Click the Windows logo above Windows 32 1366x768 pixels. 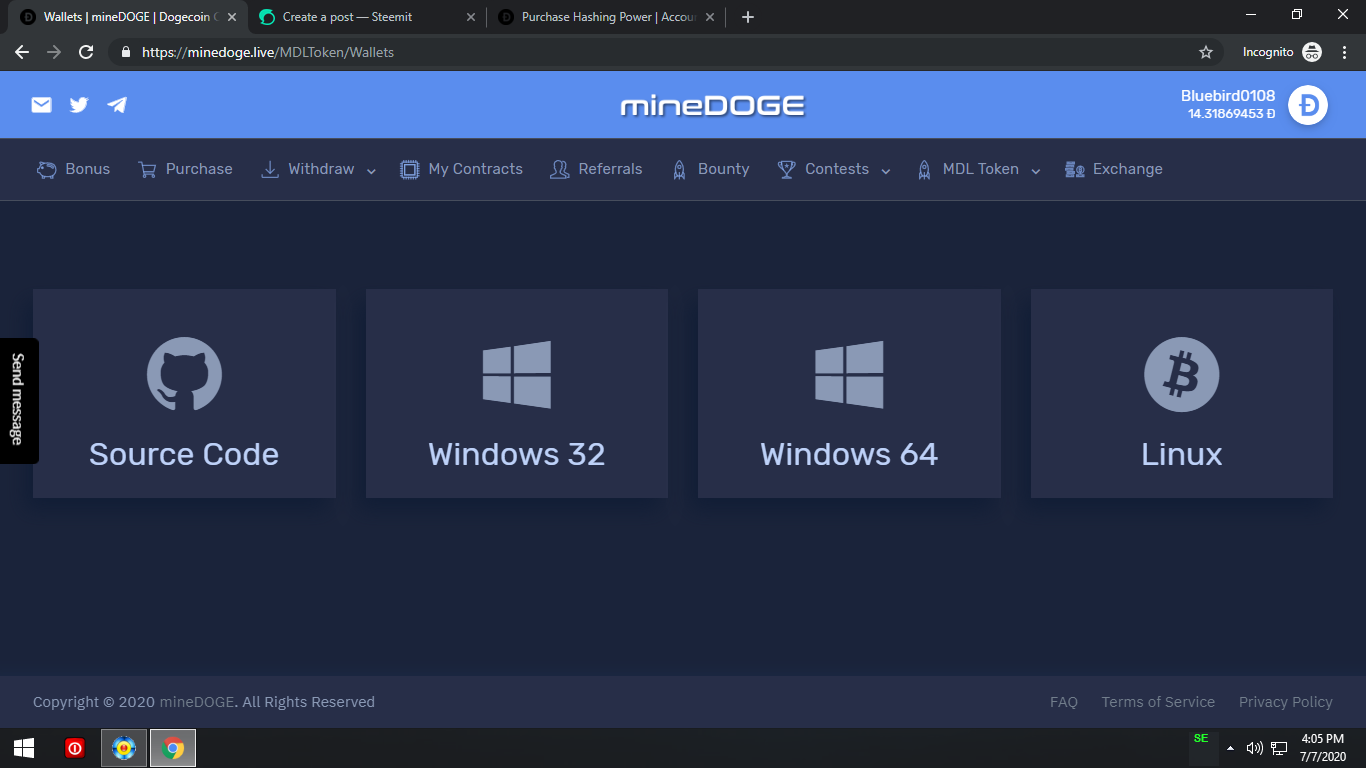517,375
